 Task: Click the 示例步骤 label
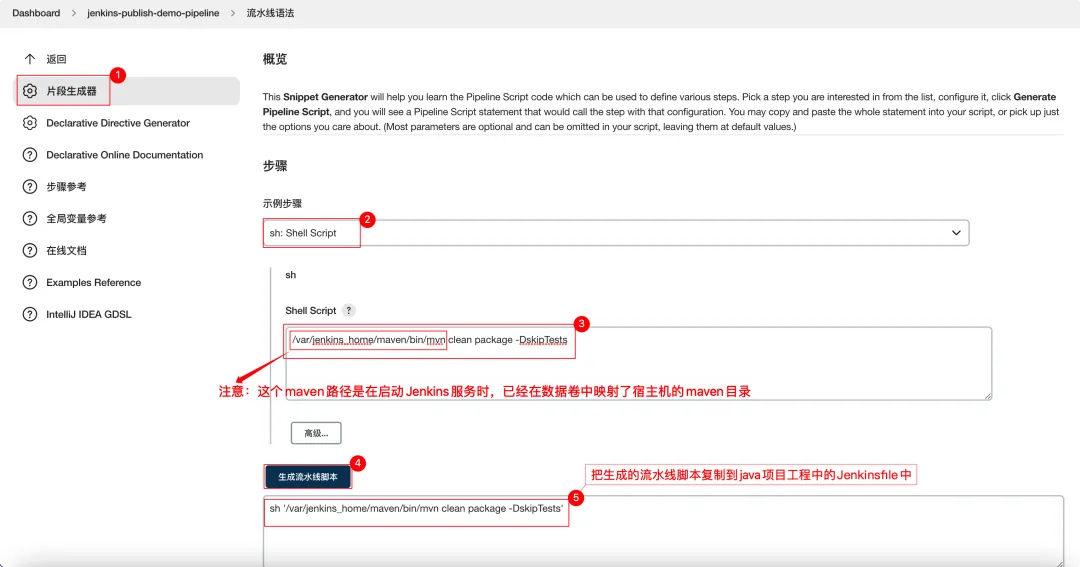(282, 203)
